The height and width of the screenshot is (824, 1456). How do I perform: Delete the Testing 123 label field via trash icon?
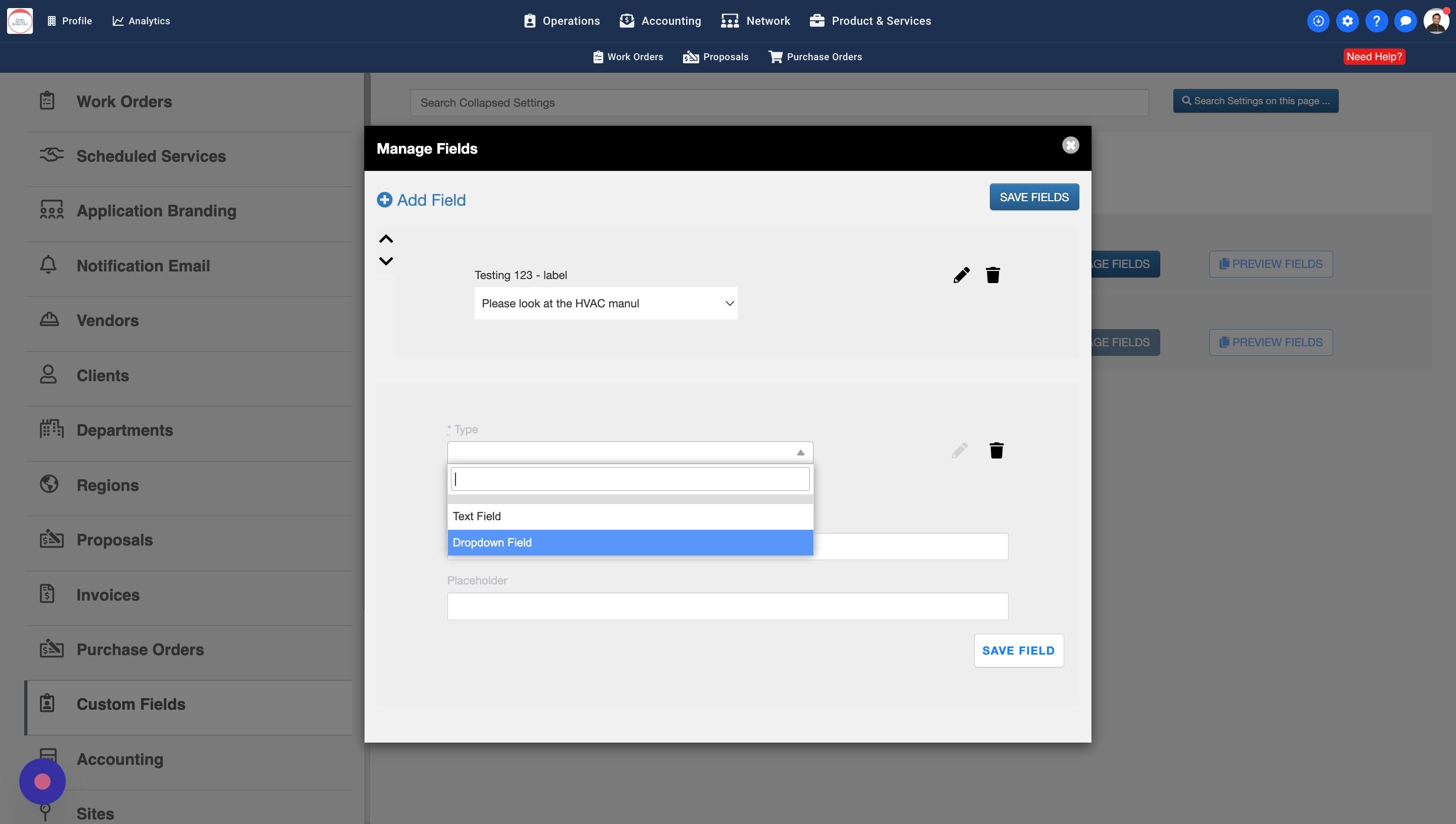coord(992,275)
